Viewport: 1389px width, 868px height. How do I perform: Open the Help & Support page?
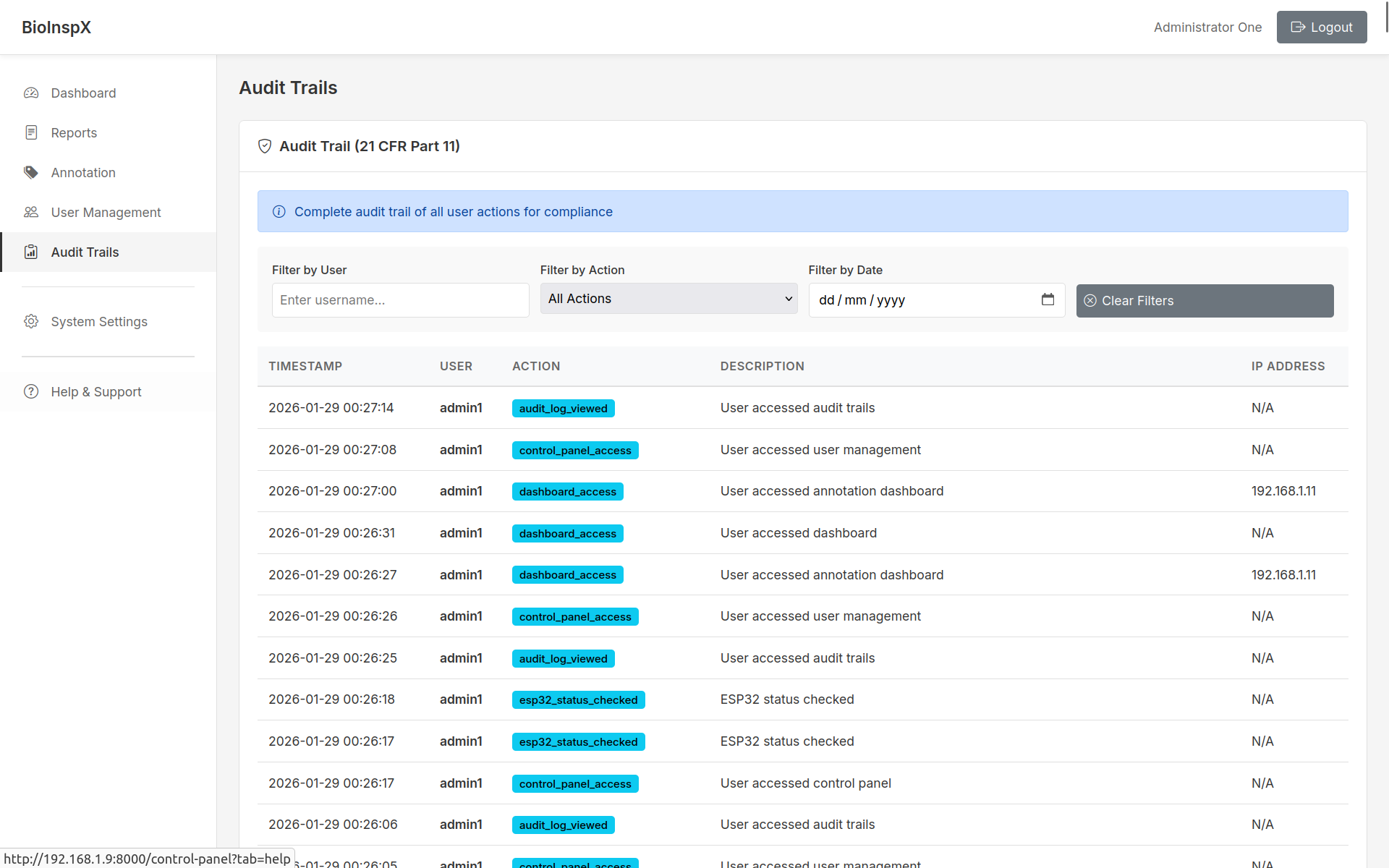pos(95,391)
